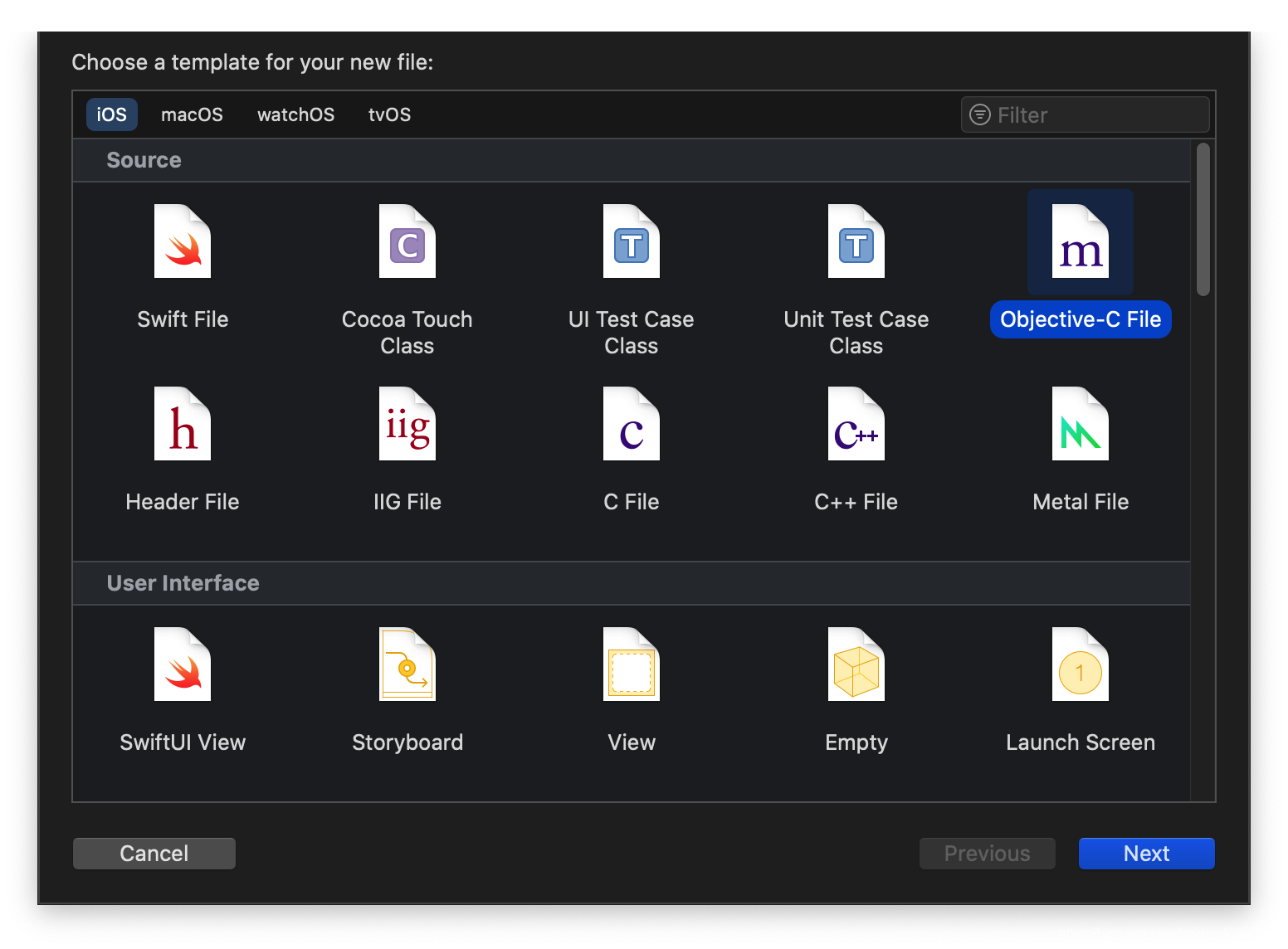The image size is (1288, 949).
Task: Click the Previous button
Action: click(988, 854)
